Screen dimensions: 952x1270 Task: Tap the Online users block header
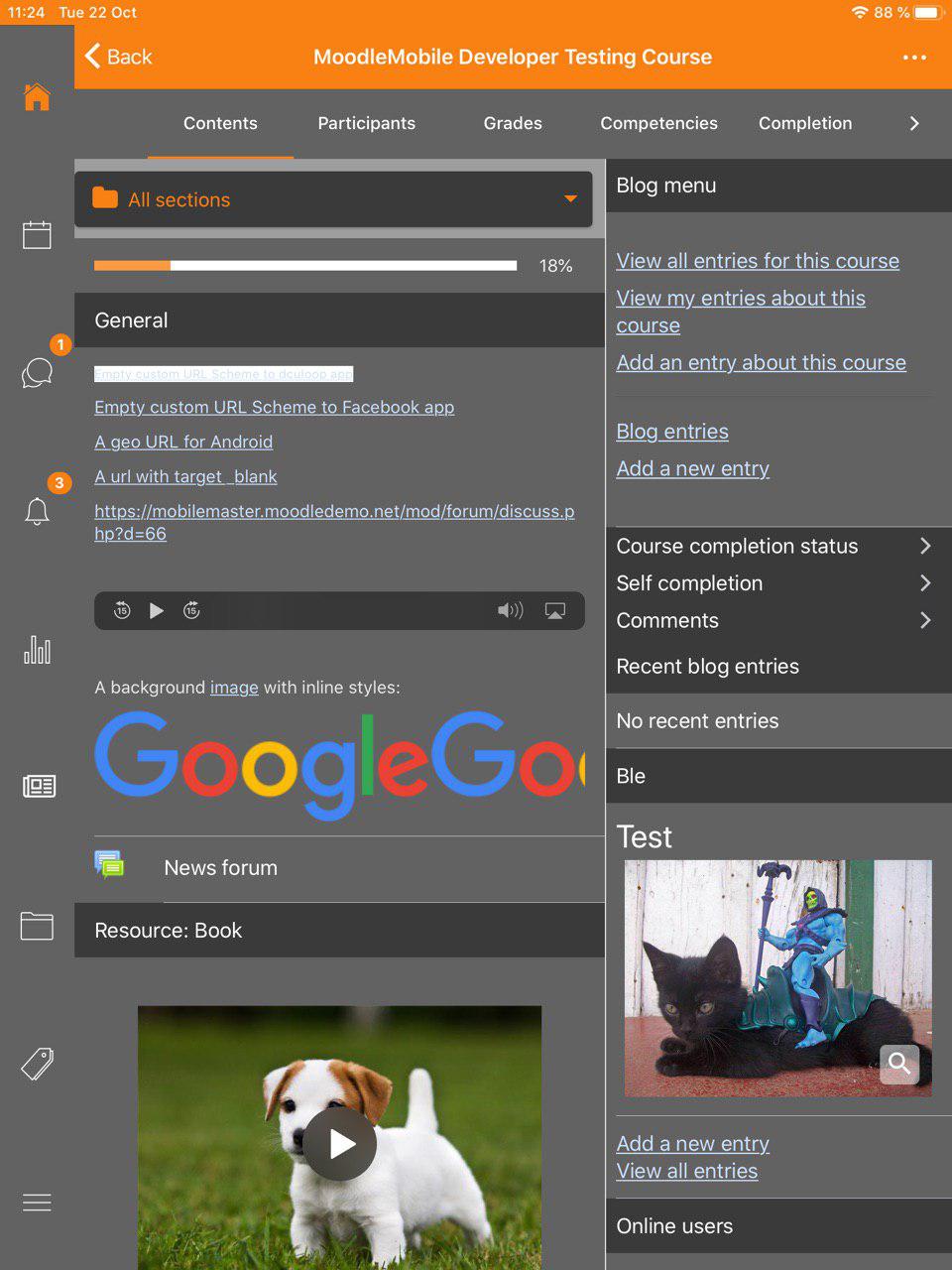778,1225
